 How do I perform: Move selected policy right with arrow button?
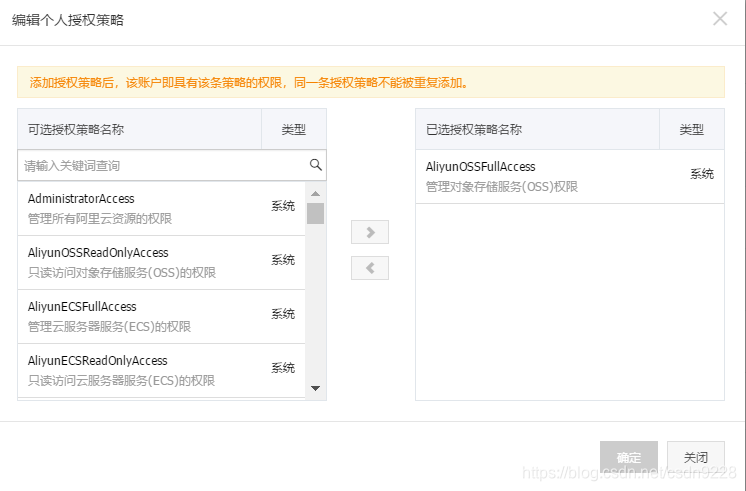370,232
